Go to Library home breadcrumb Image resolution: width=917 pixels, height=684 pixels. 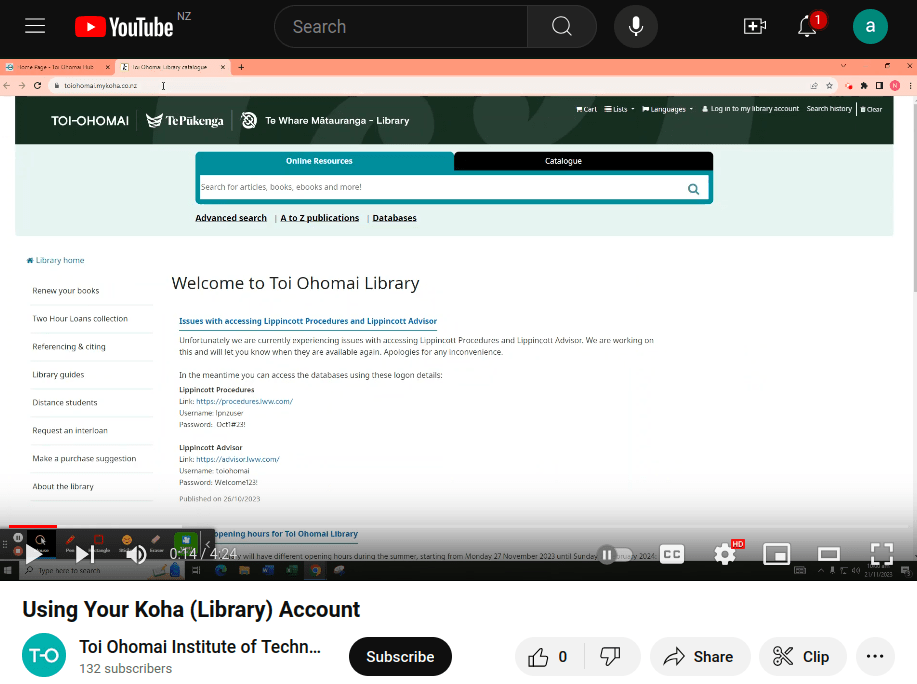[x=56, y=260]
